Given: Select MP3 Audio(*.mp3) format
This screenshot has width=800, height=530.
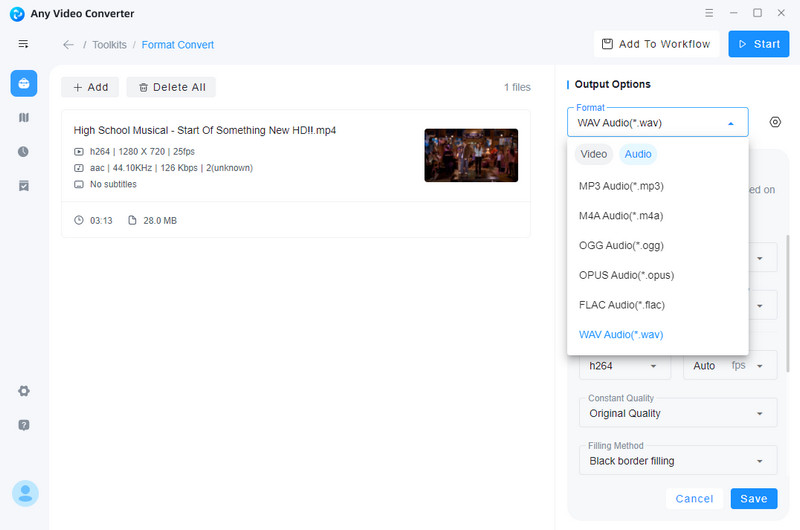Looking at the screenshot, I should click(x=657, y=186).
